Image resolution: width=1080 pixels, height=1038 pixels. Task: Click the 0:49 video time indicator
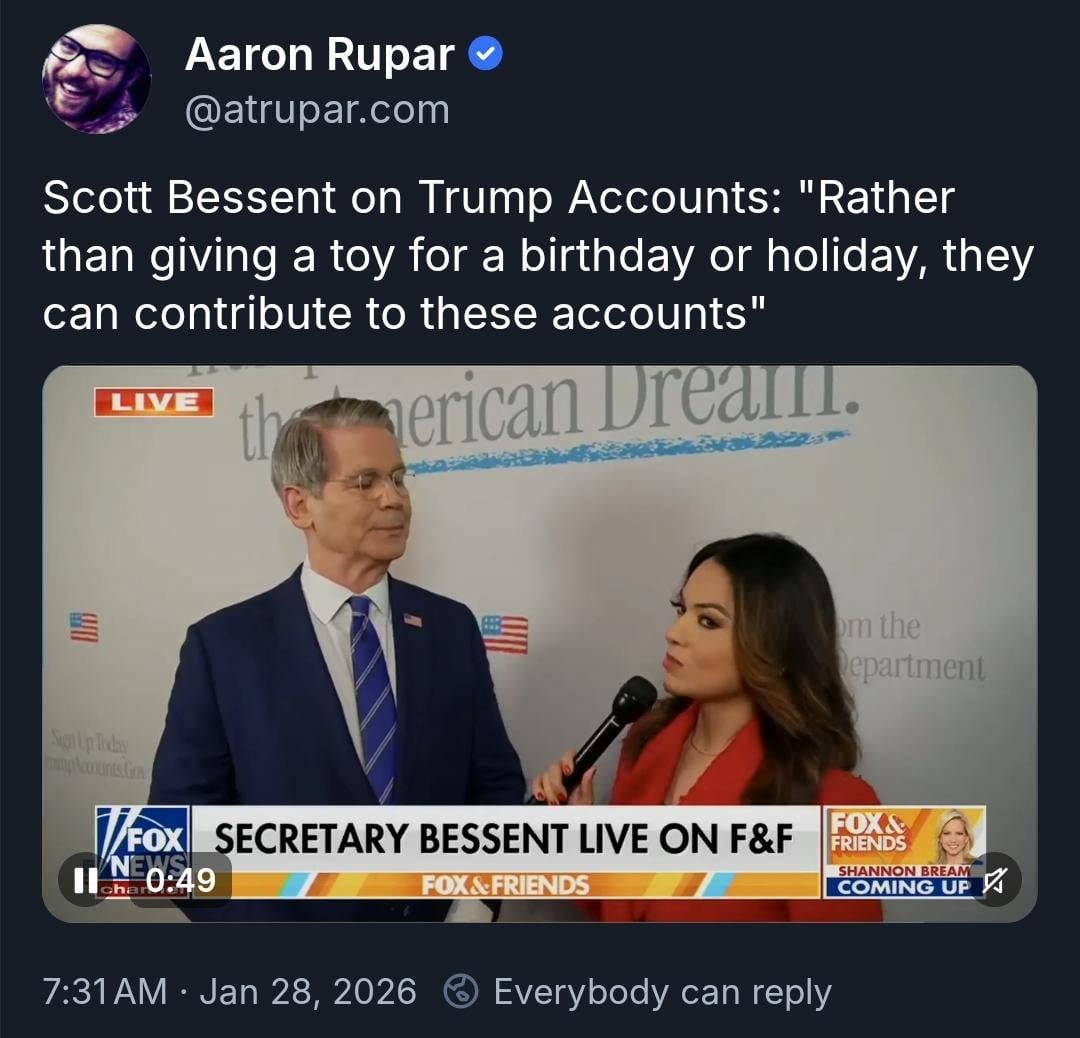click(x=181, y=880)
